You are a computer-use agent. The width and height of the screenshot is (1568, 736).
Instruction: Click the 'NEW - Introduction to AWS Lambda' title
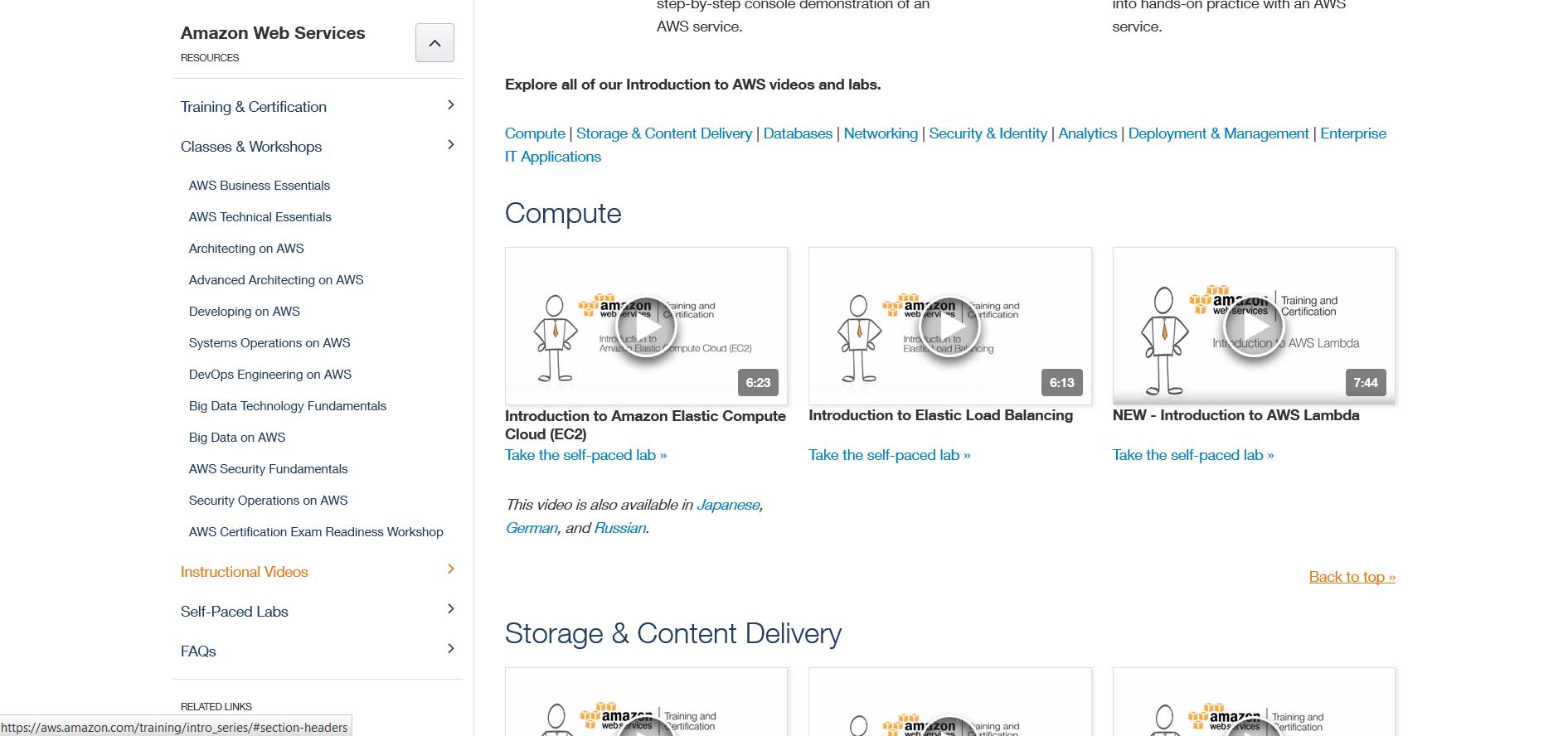pyautogui.click(x=1235, y=415)
